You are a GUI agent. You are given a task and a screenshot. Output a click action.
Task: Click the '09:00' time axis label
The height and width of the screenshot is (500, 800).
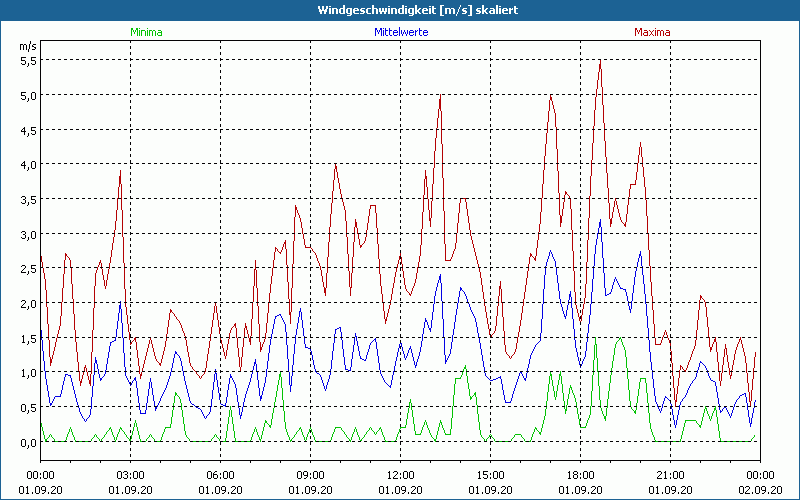click(310, 476)
